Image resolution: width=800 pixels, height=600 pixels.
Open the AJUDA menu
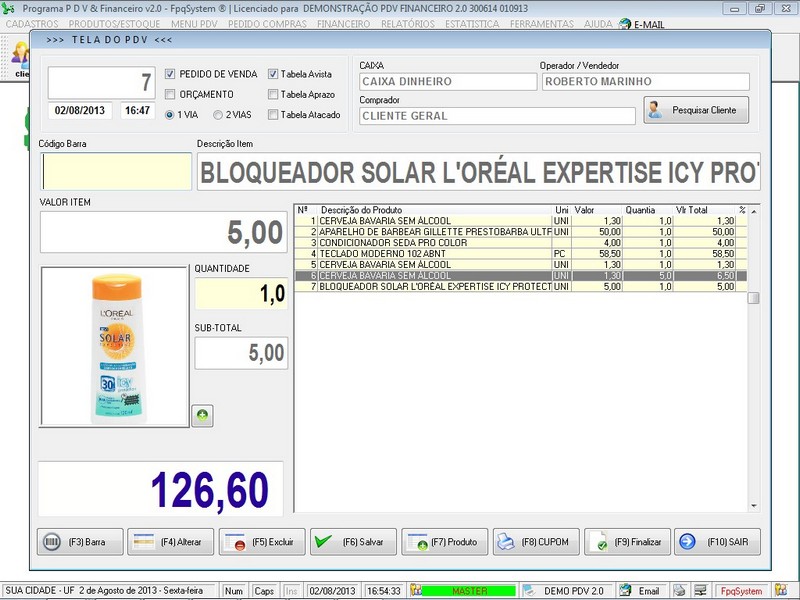pos(598,24)
